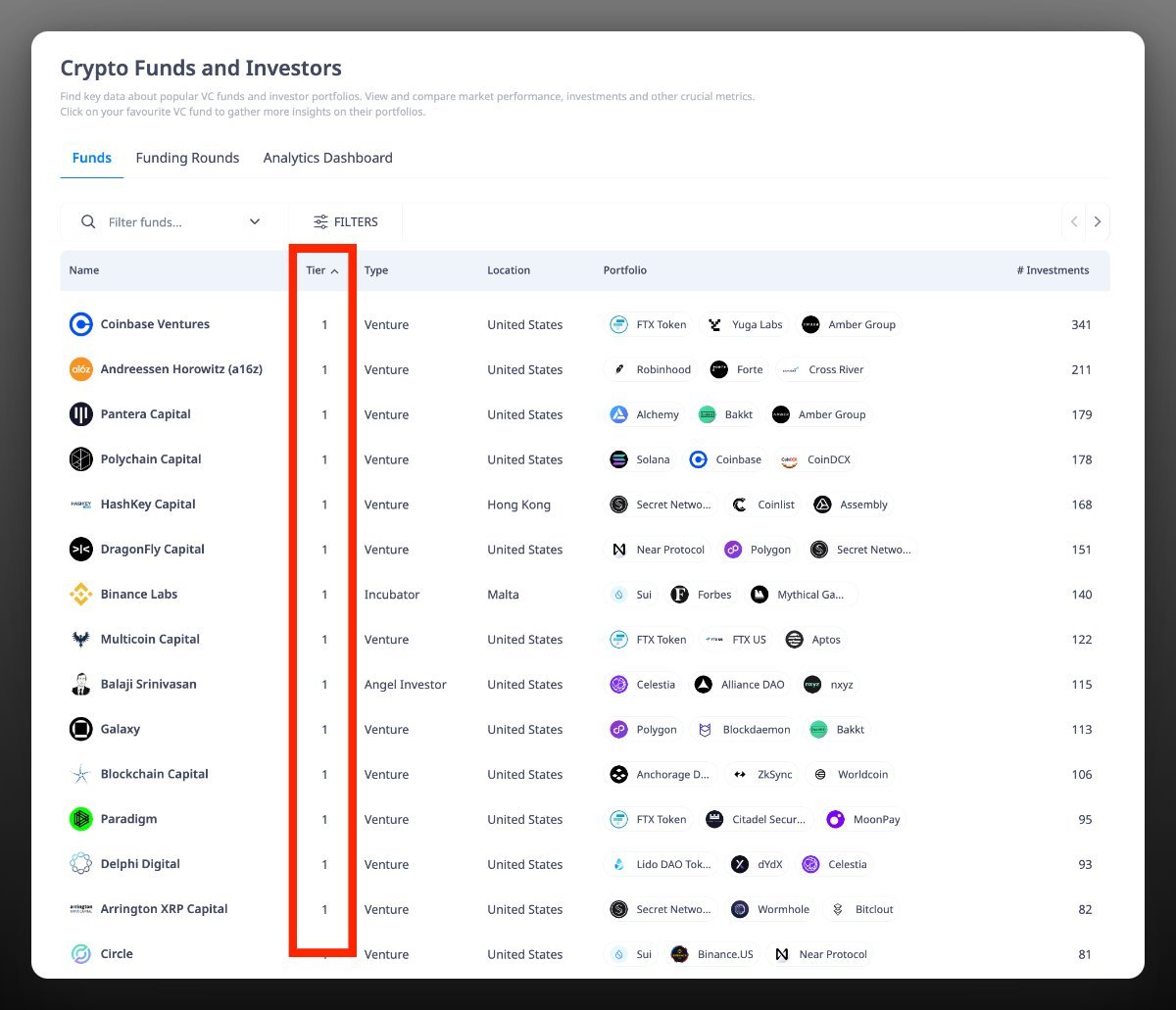1176x1010 pixels.
Task: Select the Alchemy portfolio chip
Action: tap(645, 414)
